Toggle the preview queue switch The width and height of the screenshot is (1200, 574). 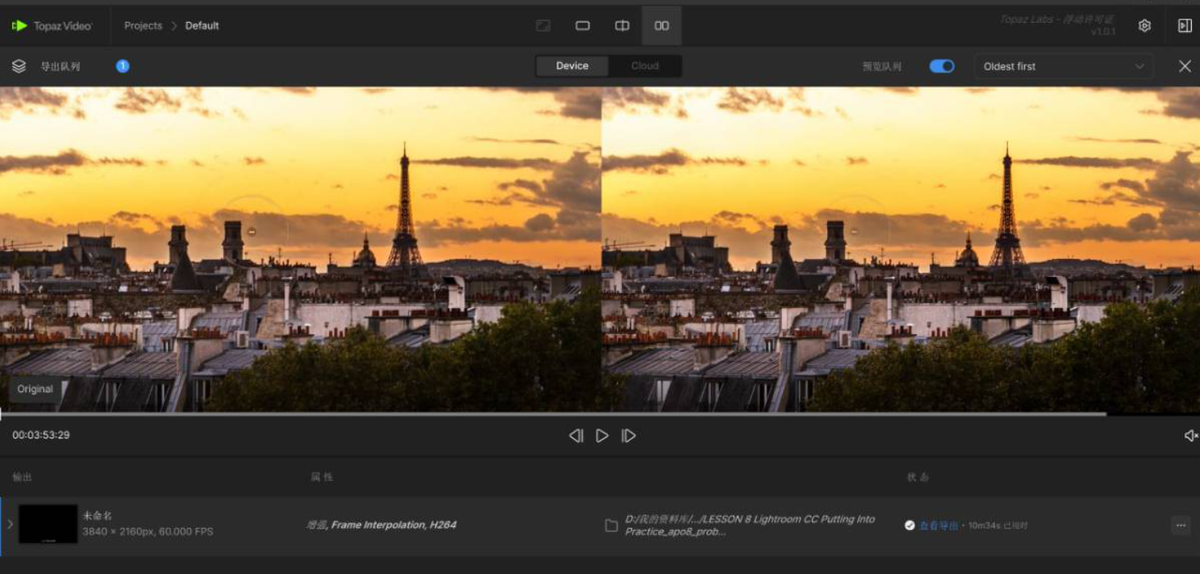(941, 66)
